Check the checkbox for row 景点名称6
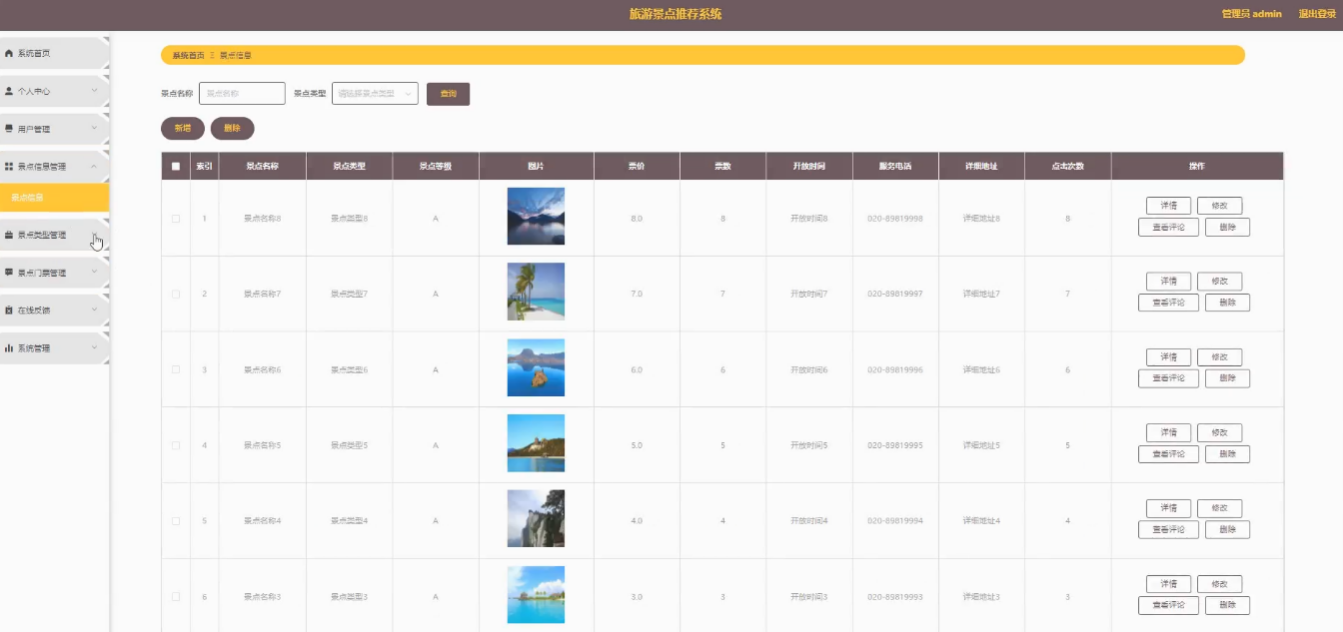 click(176, 370)
